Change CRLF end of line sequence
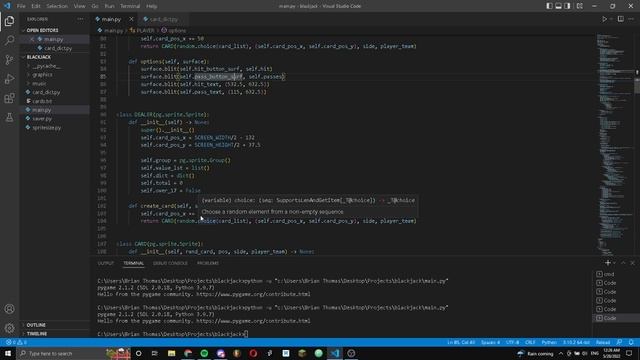 click(x=530, y=342)
